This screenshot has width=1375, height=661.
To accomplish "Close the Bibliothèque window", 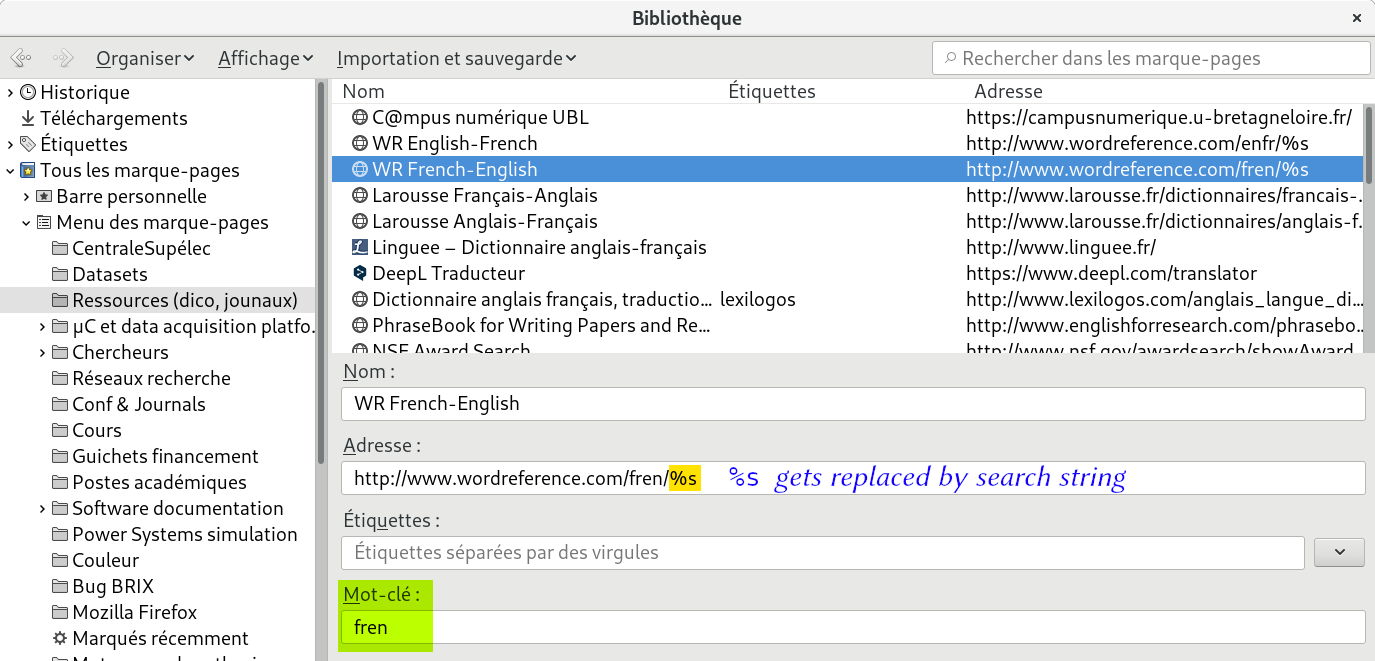I will coord(1355,18).
